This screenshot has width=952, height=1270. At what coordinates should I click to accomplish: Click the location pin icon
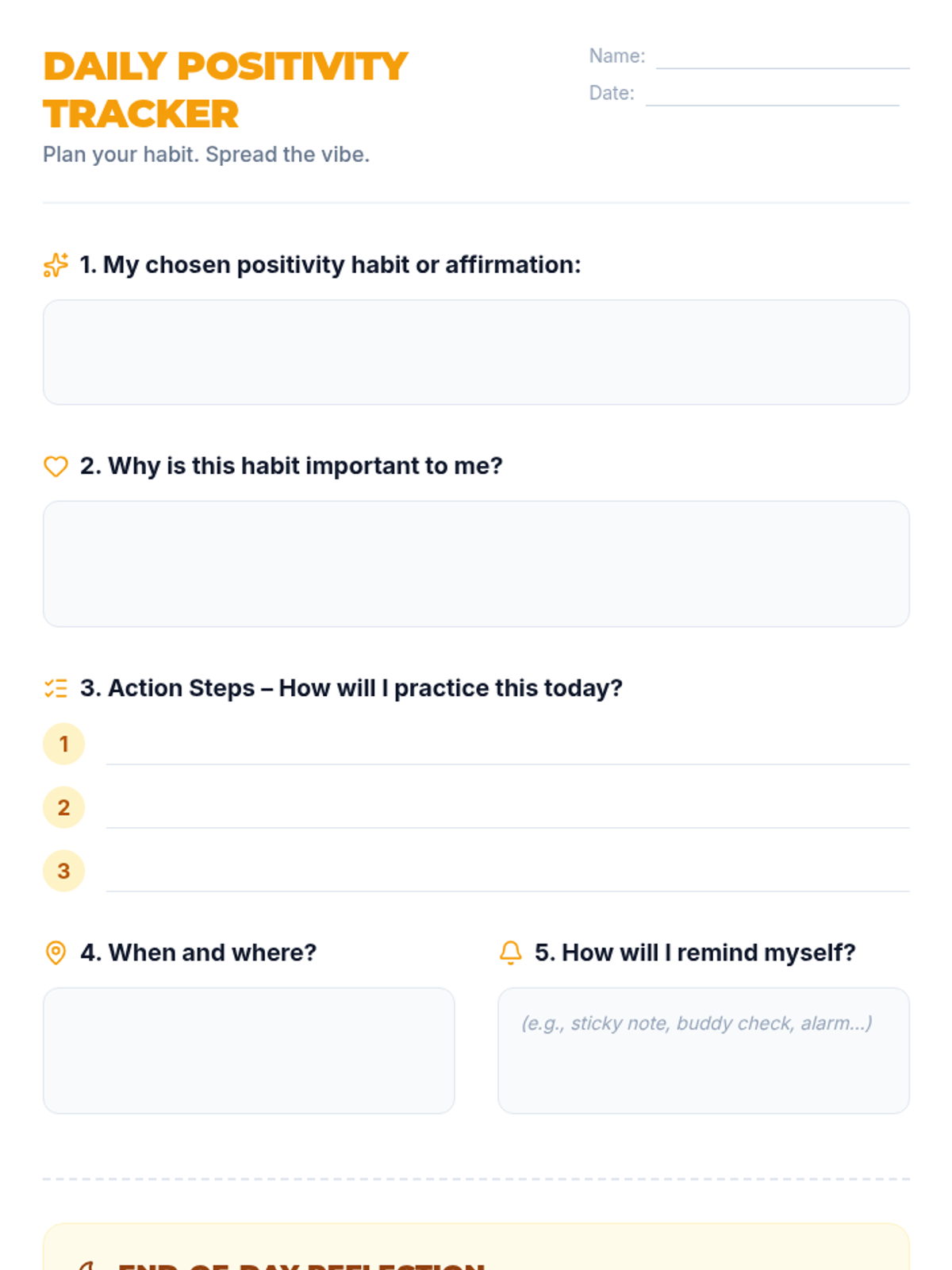tap(56, 952)
